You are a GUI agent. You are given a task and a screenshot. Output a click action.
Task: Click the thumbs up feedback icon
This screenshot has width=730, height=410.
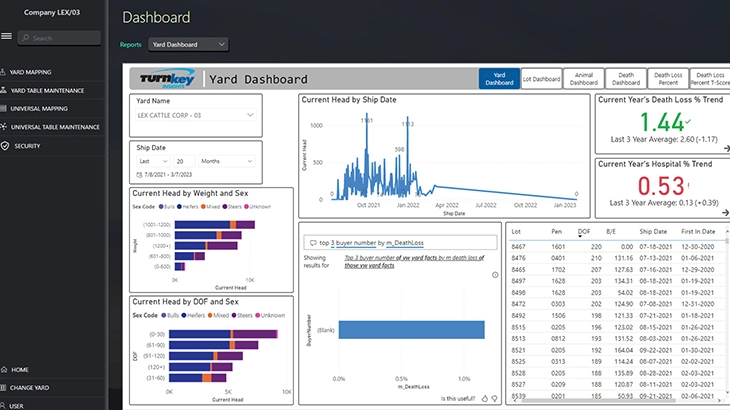pyautogui.click(x=485, y=398)
